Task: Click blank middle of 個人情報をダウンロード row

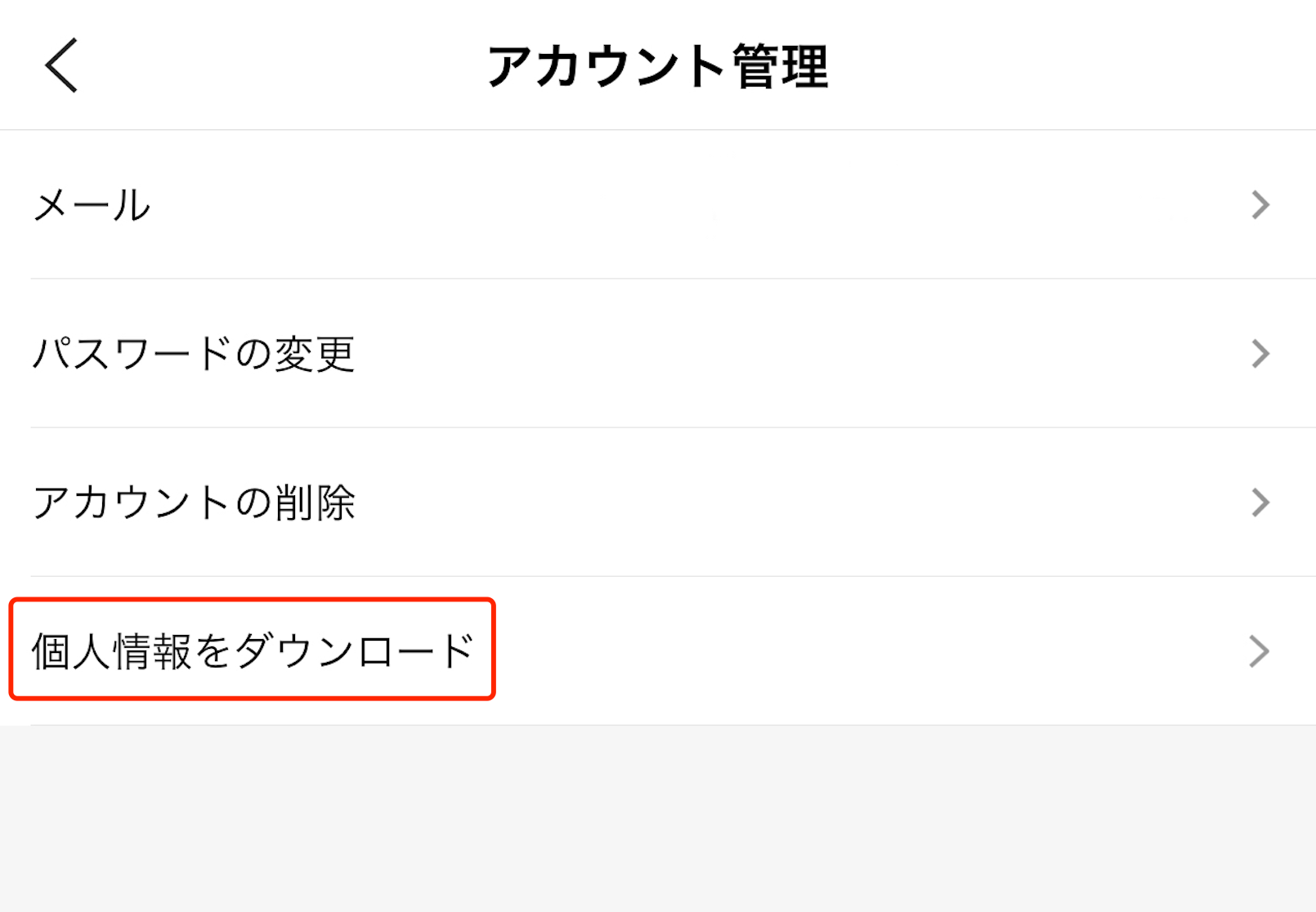Action: coord(858,651)
